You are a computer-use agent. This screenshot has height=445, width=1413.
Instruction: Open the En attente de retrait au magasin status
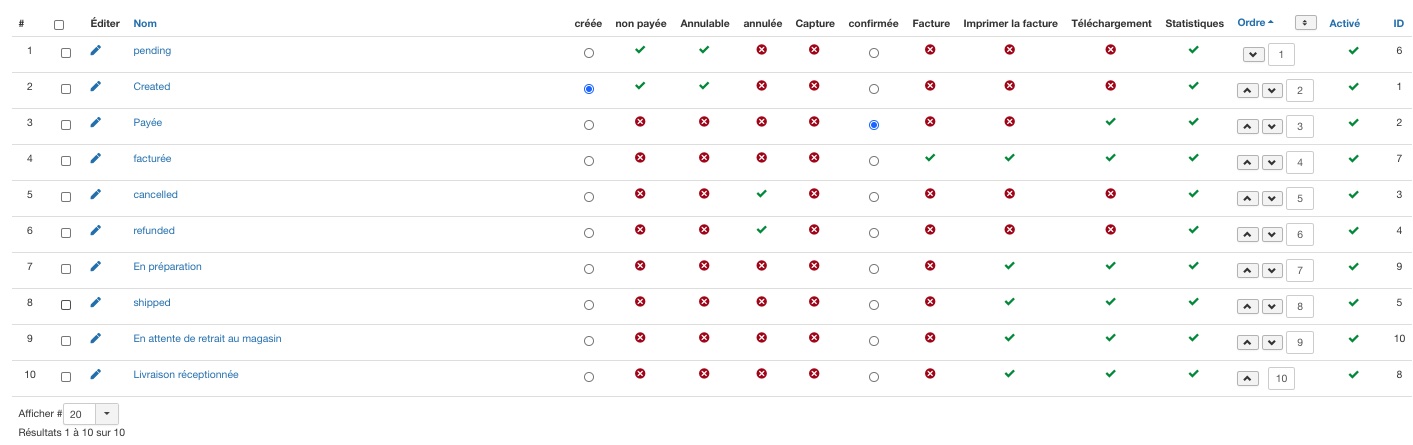click(x=207, y=339)
